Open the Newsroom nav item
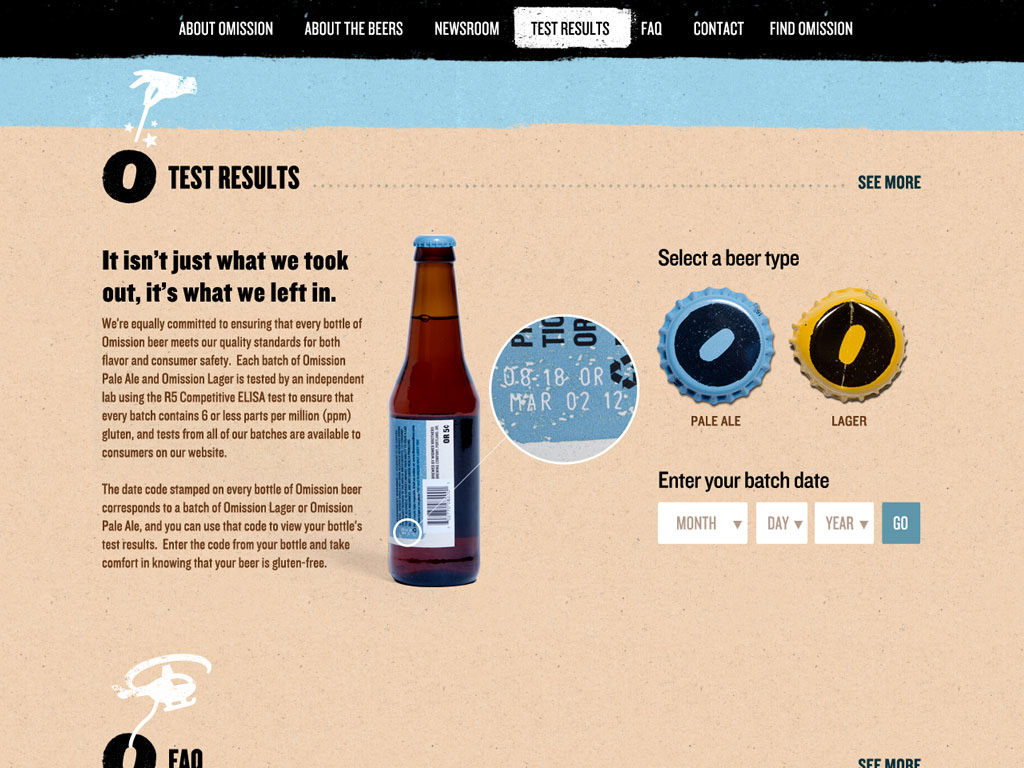Image resolution: width=1024 pixels, height=768 pixels. (x=467, y=29)
